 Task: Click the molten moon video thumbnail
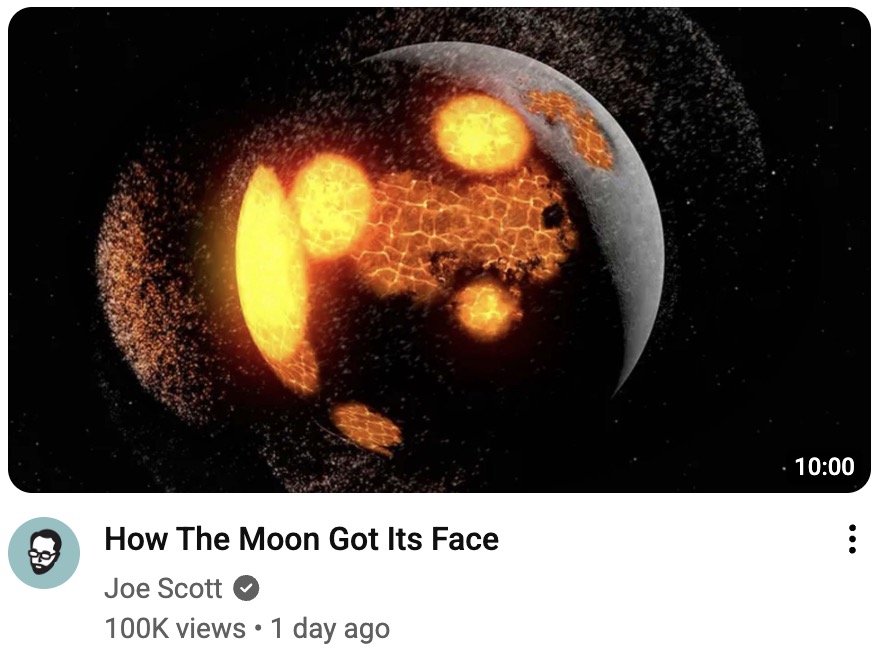pos(439,250)
